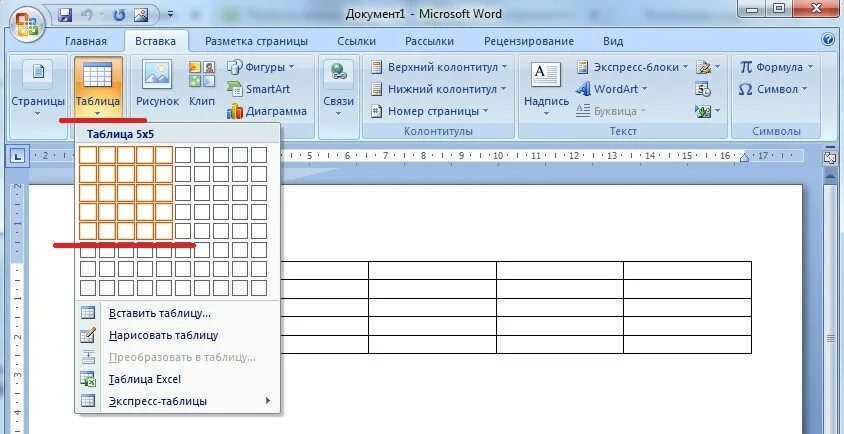Viewport: 844px width, 434px height.
Task: Open Word Help question mark icon
Action: (x=828, y=40)
